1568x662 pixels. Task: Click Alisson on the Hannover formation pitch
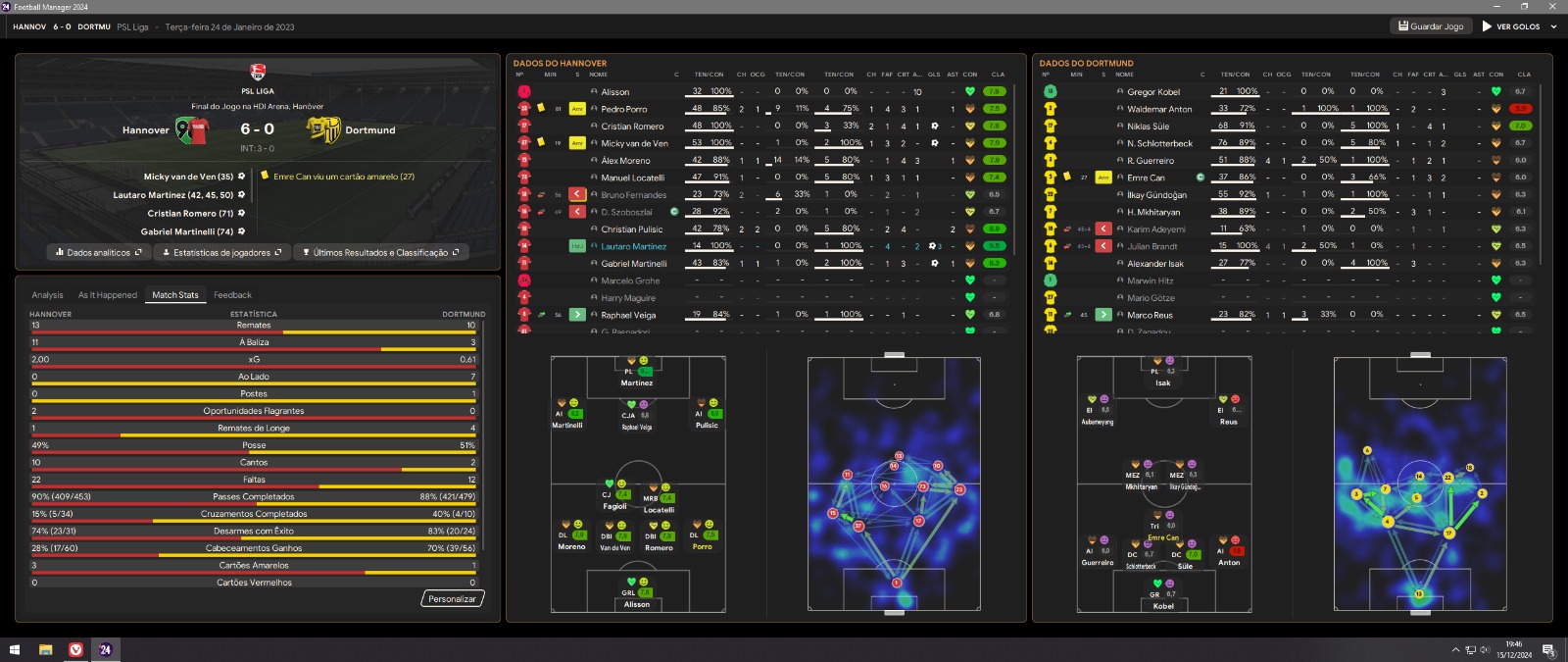(636, 593)
